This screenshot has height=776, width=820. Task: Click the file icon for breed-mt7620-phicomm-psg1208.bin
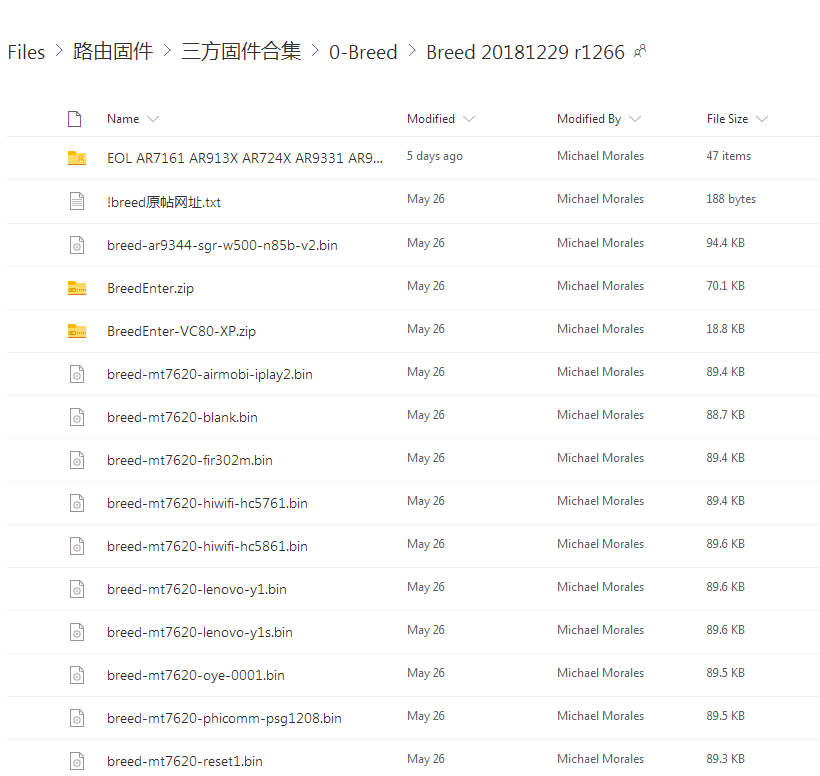[77, 718]
